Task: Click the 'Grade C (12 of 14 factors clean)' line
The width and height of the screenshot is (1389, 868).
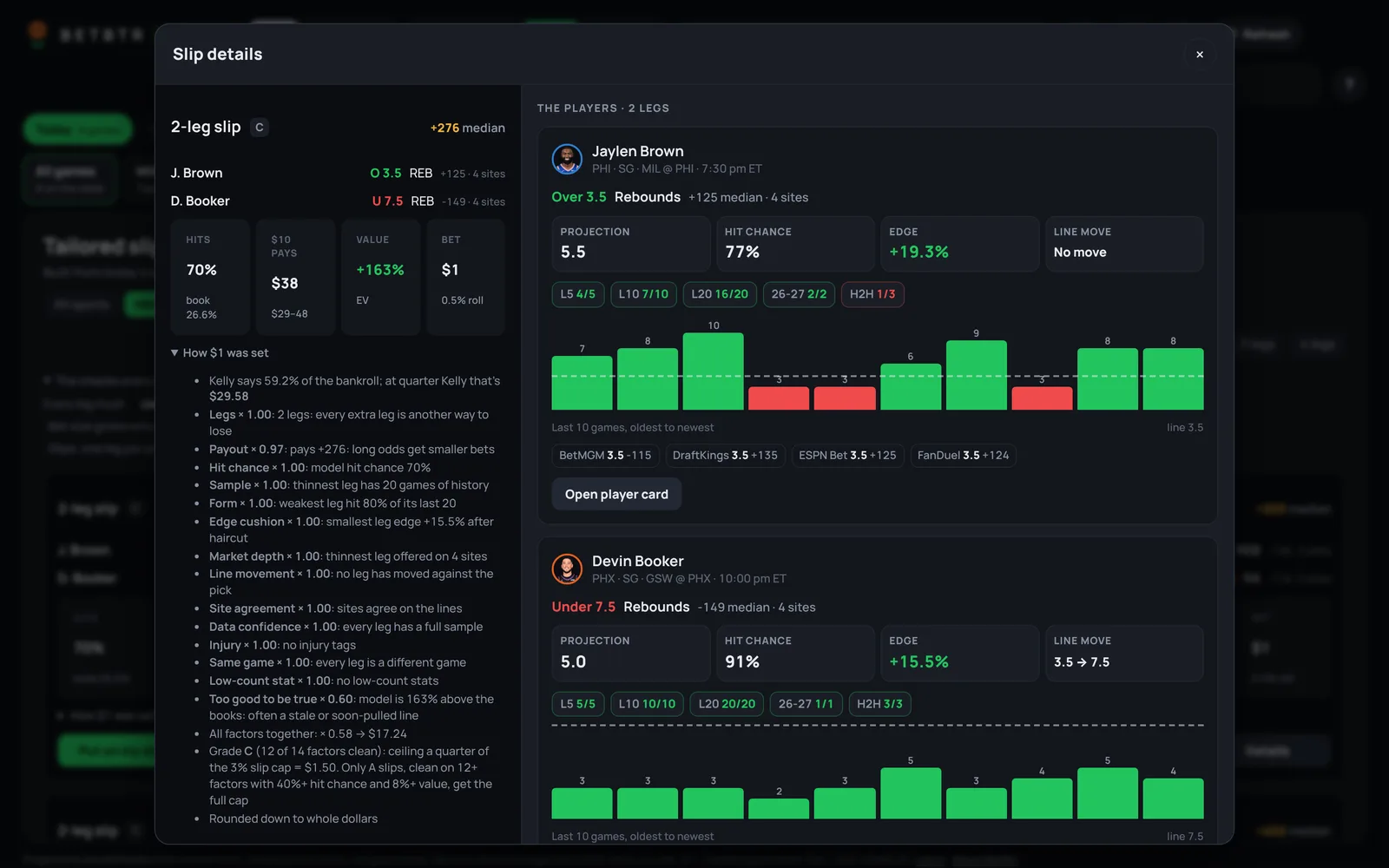Action: [351, 776]
